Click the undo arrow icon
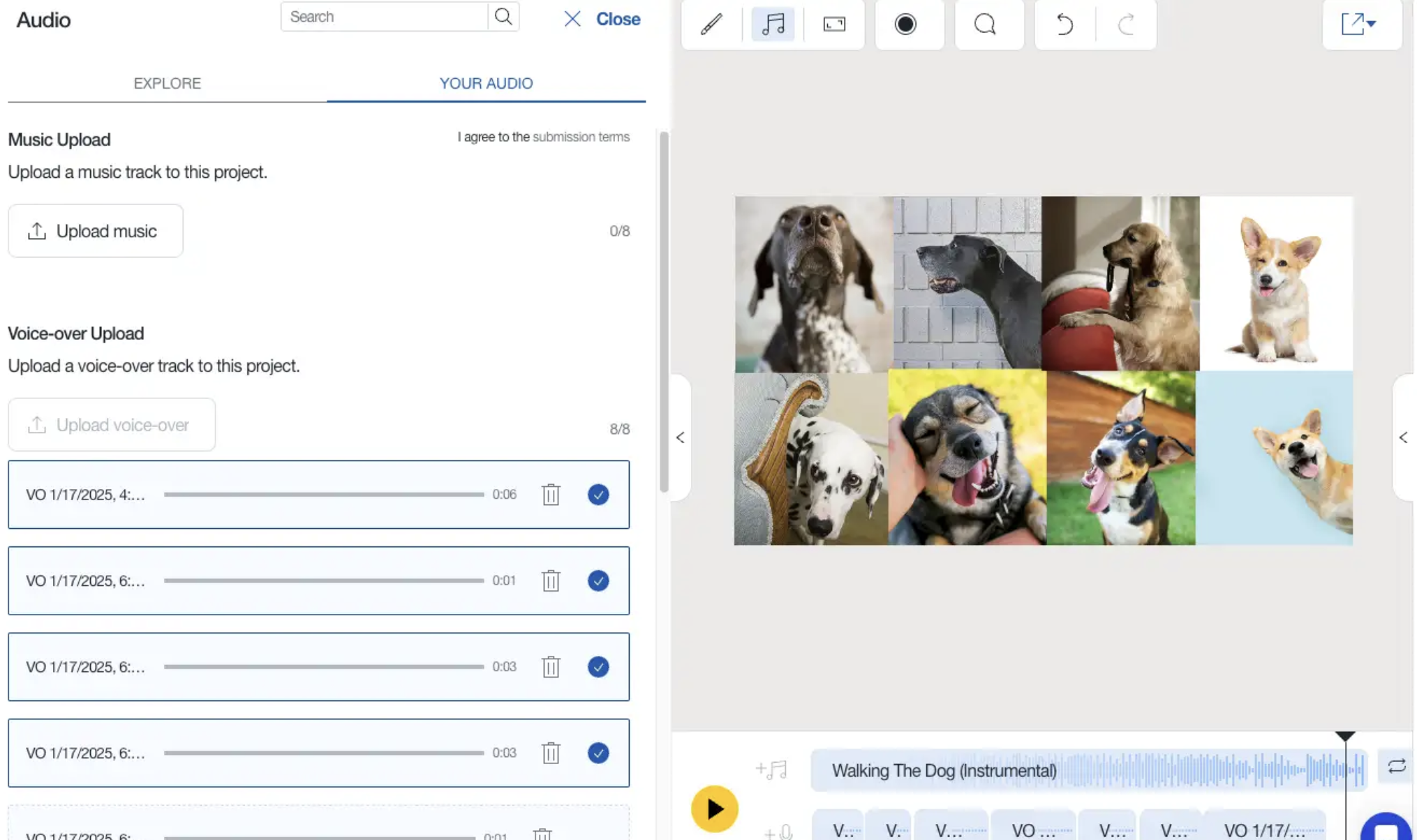Image resolution: width=1417 pixels, height=840 pixels. (x=1064, y=24)
